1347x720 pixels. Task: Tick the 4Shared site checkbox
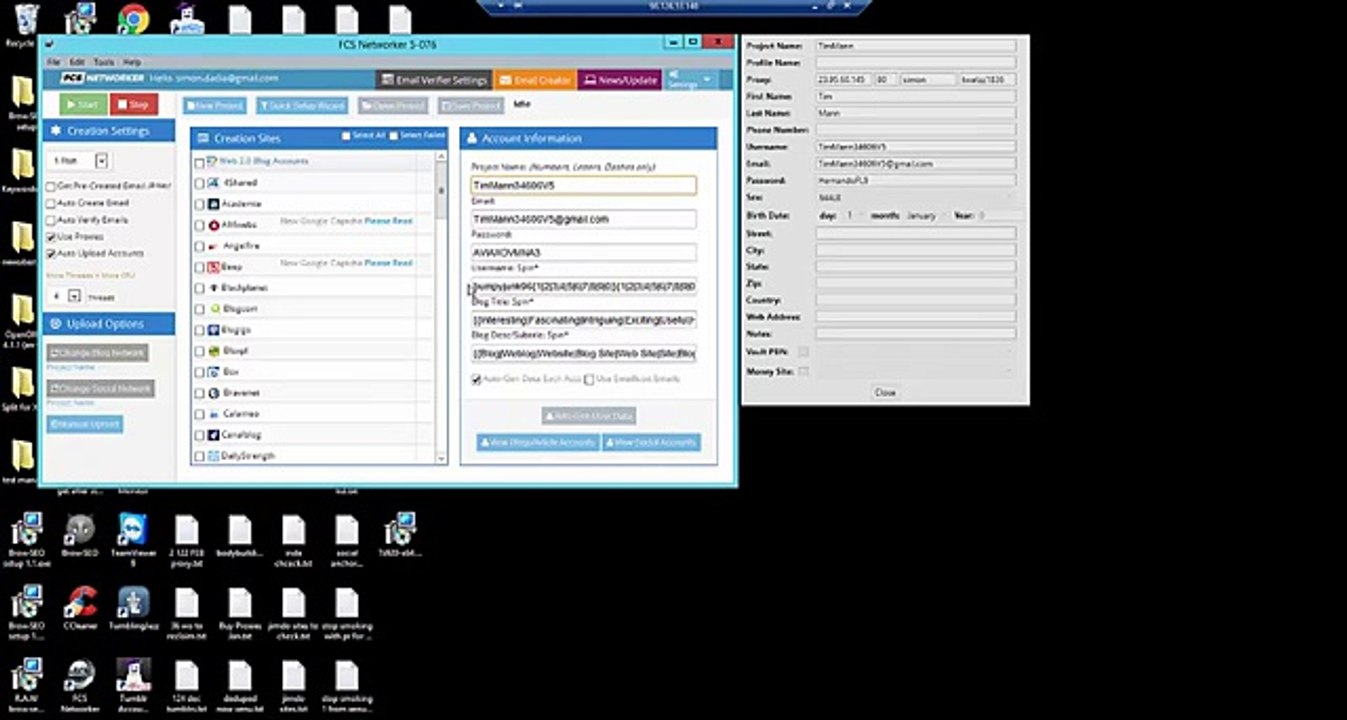tap(199, 183)
